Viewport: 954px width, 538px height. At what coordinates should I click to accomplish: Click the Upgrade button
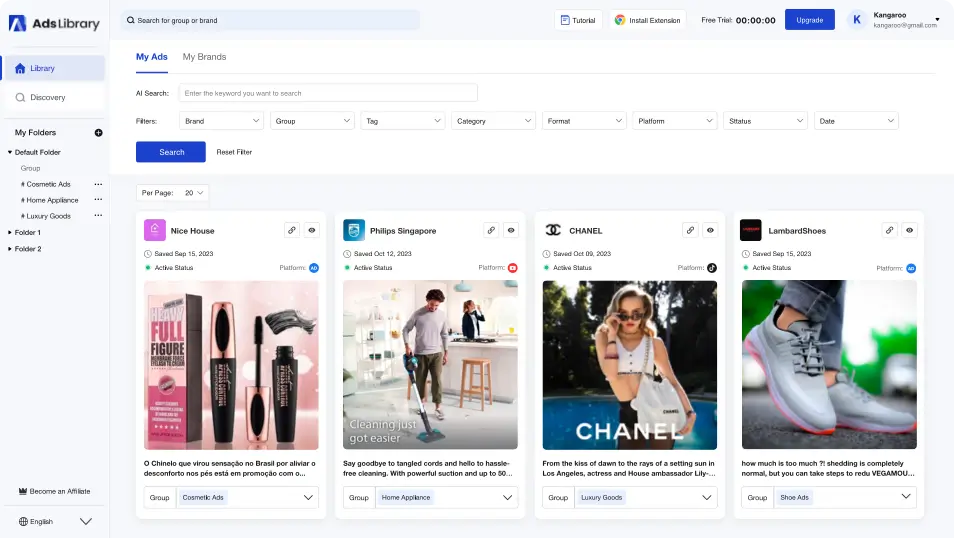809,20
